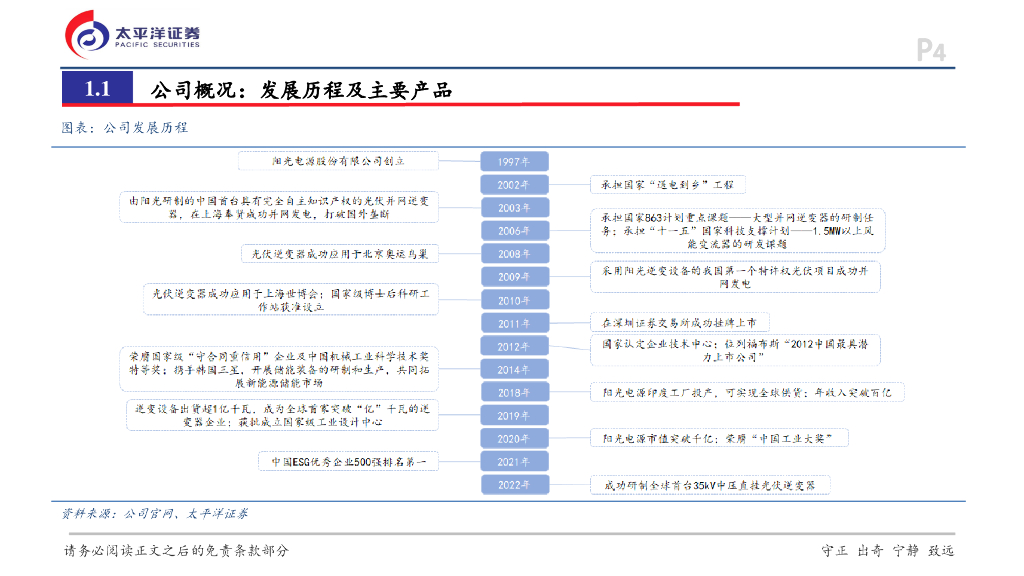Select the 2009年 timeline marker

[514, 277]
